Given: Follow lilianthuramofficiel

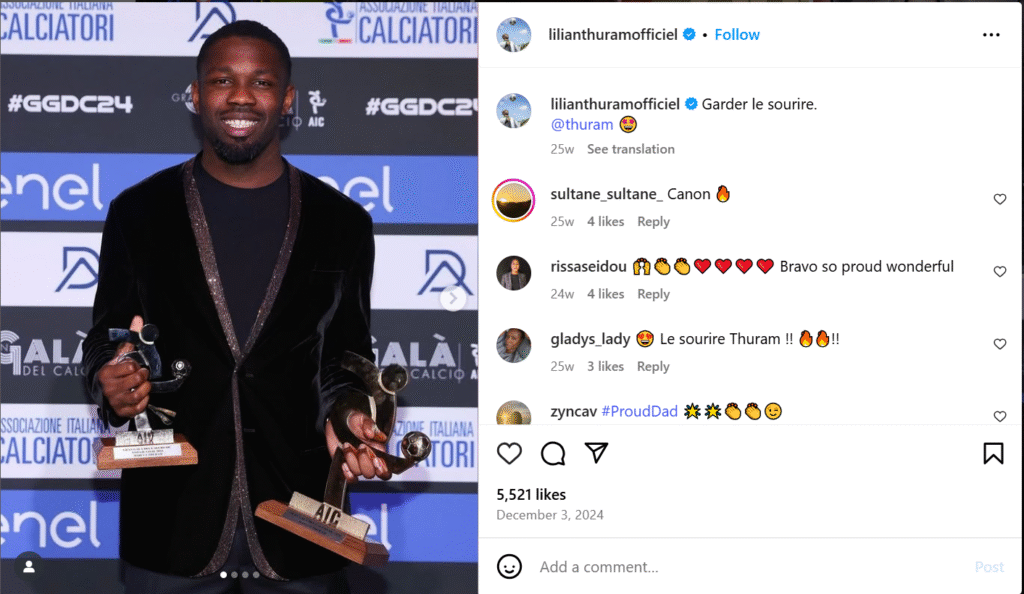Looking at the screenshot, I should click(x=737, y=35).
